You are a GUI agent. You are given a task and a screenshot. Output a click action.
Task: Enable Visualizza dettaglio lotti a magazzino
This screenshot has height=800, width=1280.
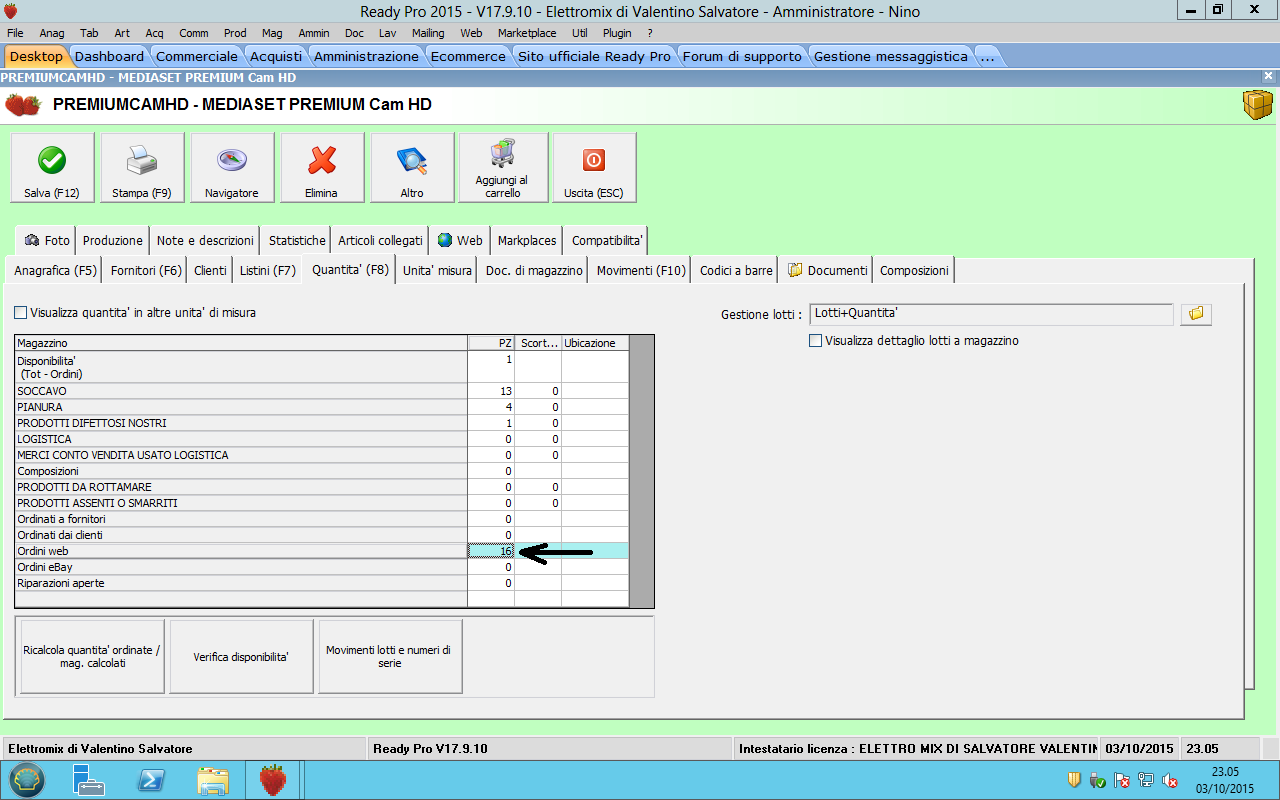(x=816, y=341)
